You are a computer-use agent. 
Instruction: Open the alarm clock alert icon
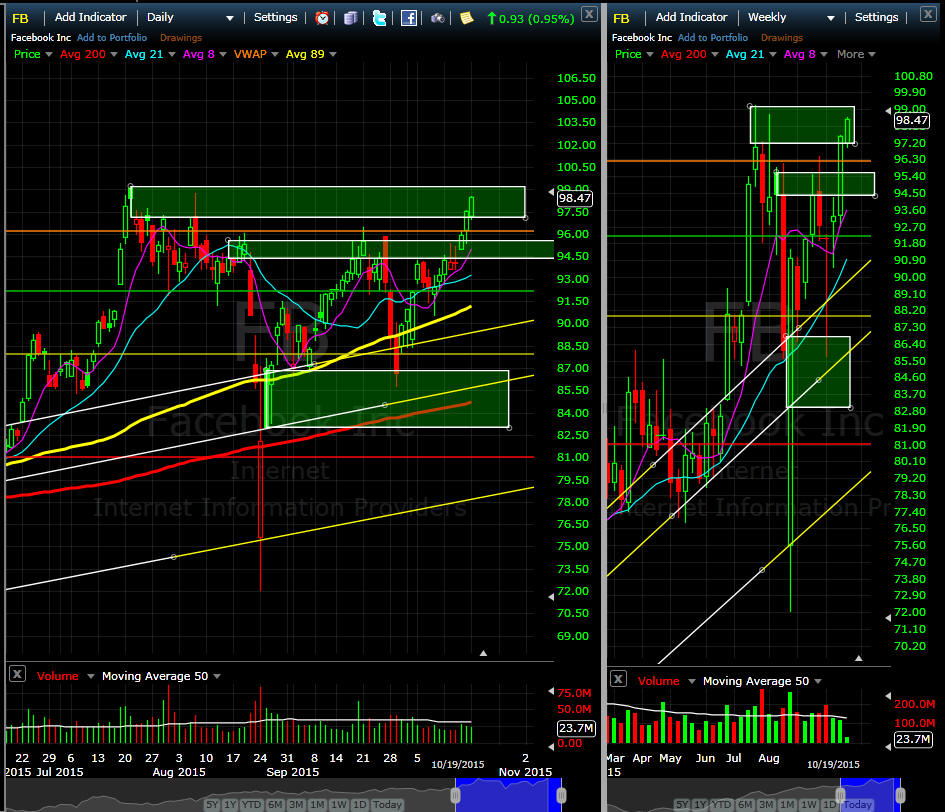322,18
